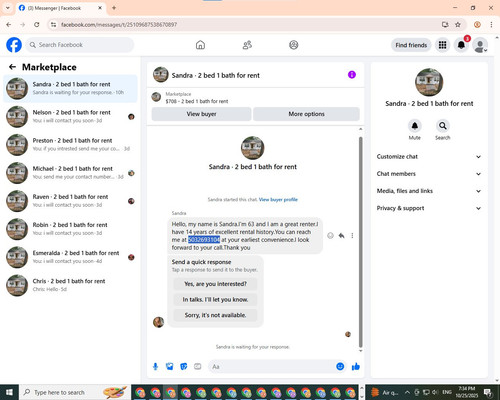Screen dimensions: 500x400
Task: React to Sandra's message with emoji icon
Action: coord(330,236)
